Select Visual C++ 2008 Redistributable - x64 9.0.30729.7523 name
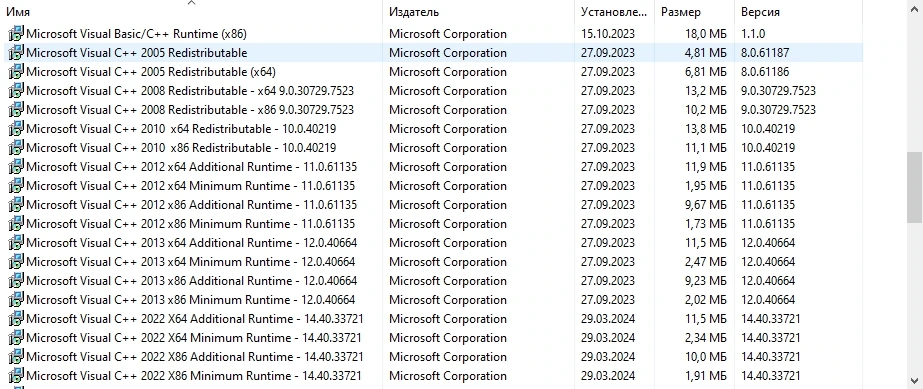 [190, 91]
